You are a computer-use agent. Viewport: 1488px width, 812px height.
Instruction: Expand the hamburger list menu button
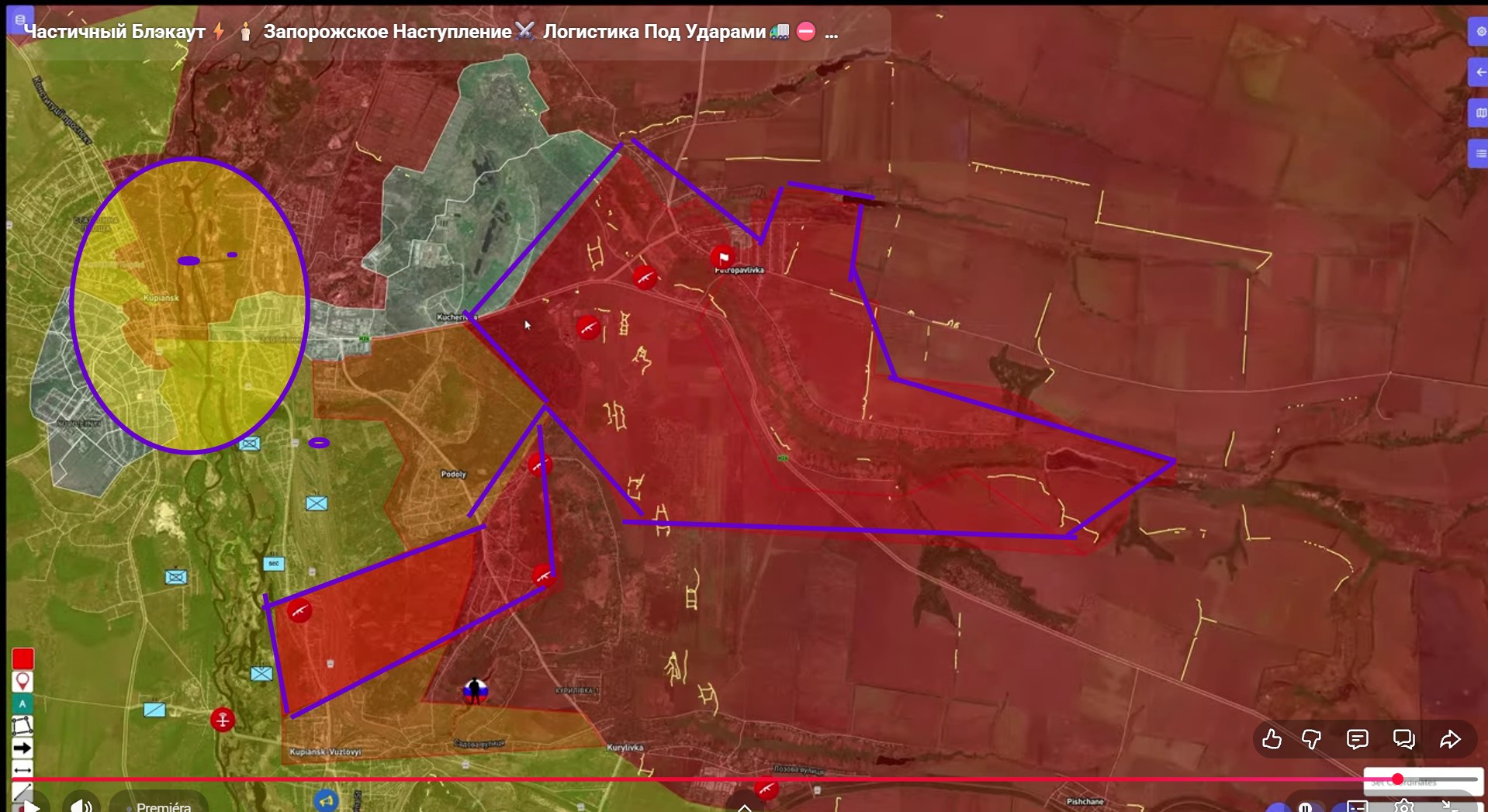(1479, 154)
